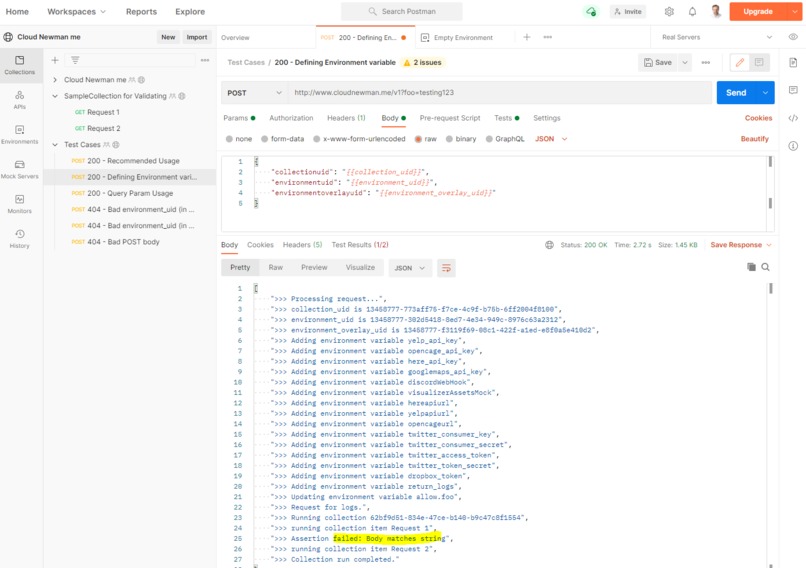Open settings gear icon in header
The image size is (806, 568).
coord(669,11)
